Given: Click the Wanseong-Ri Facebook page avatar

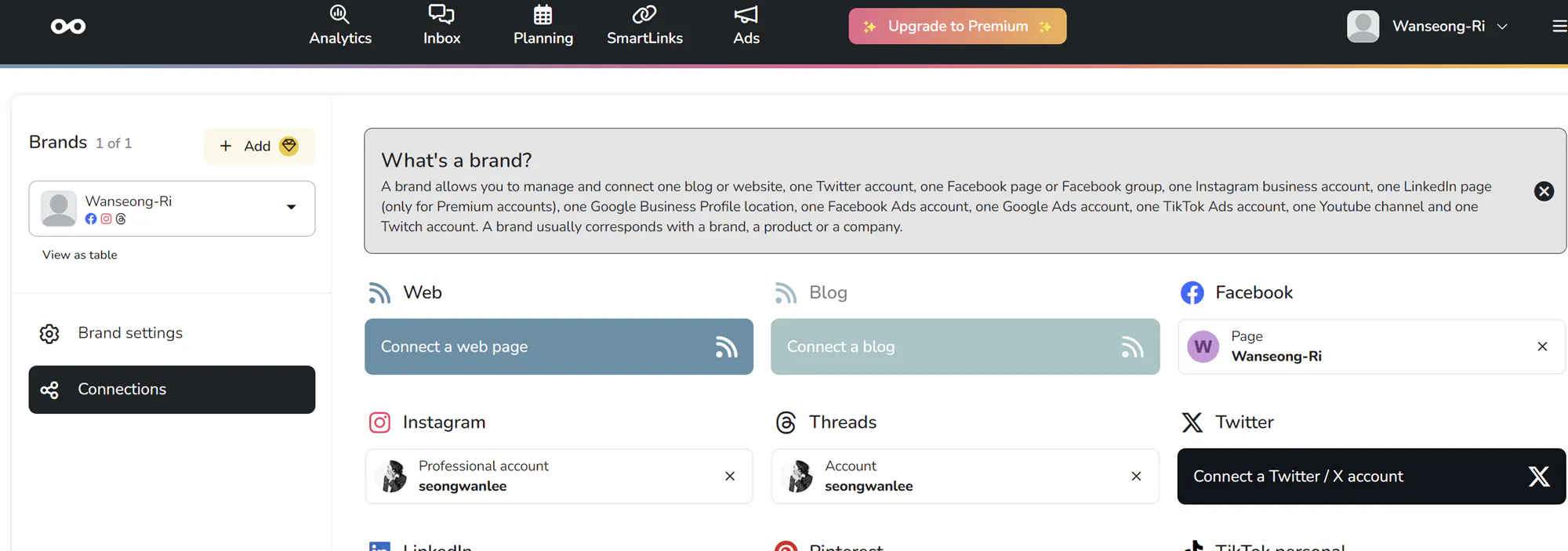Looking at the screenshot, I should pyautogui.click(x=1203, y=346).
